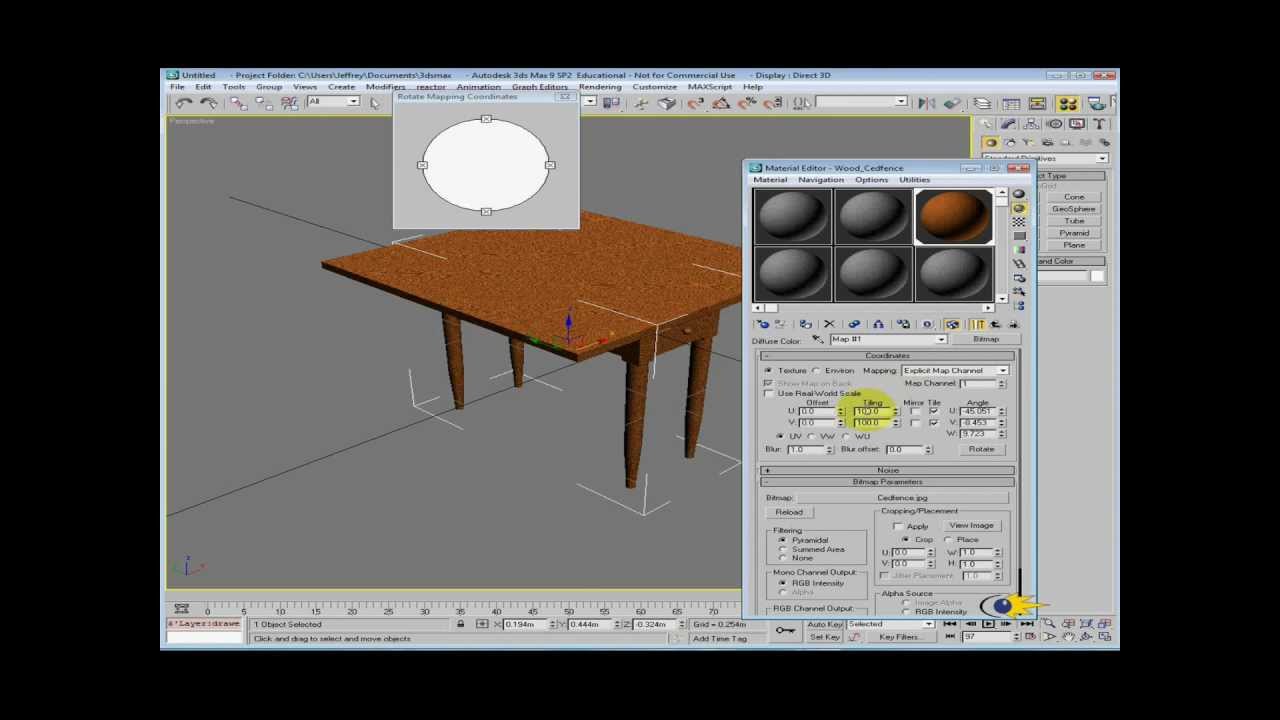
Task: Click Assign Material to Selection icon
Action: pyautogui.click(x=805, y=324)
